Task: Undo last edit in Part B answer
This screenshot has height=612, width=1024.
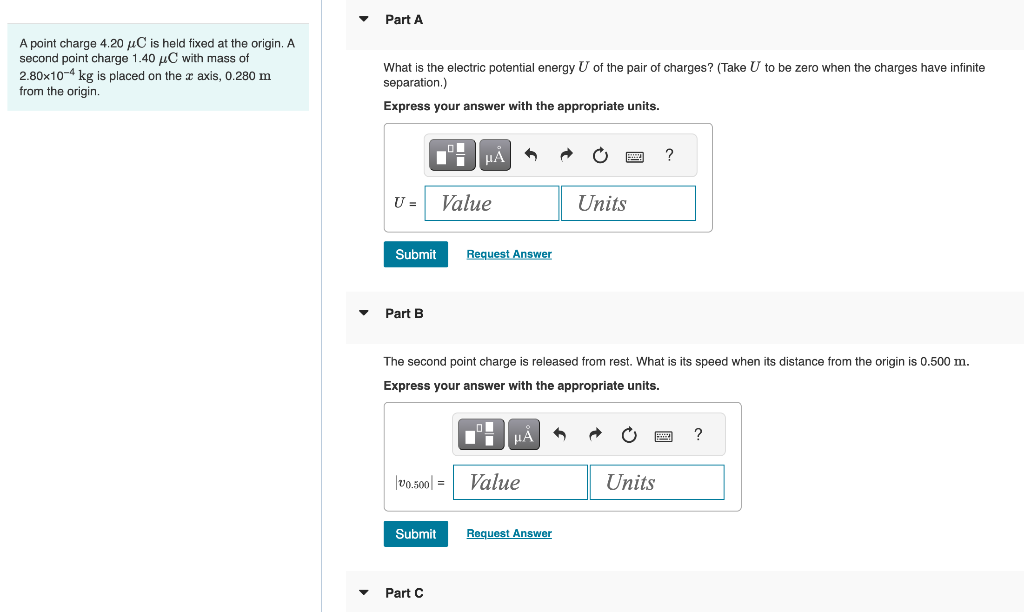Action: [x=560, y=434]
